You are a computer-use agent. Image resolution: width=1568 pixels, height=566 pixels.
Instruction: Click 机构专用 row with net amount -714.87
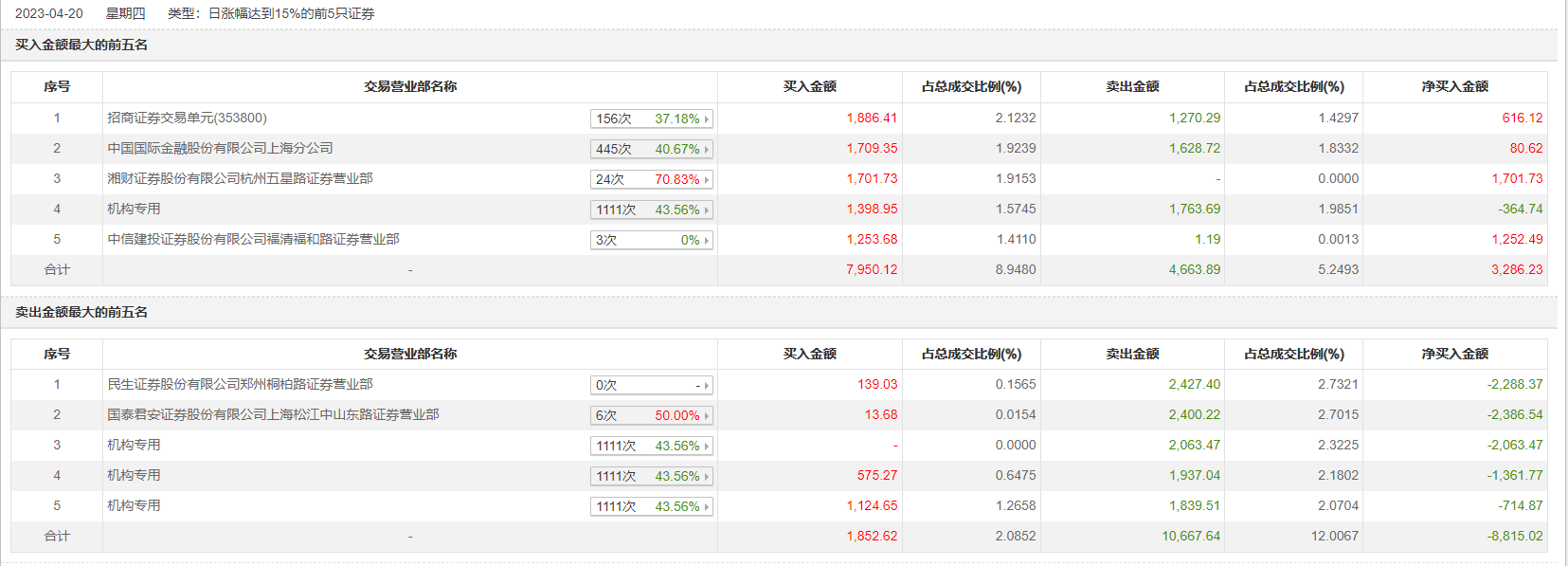(x=134, y=505)
